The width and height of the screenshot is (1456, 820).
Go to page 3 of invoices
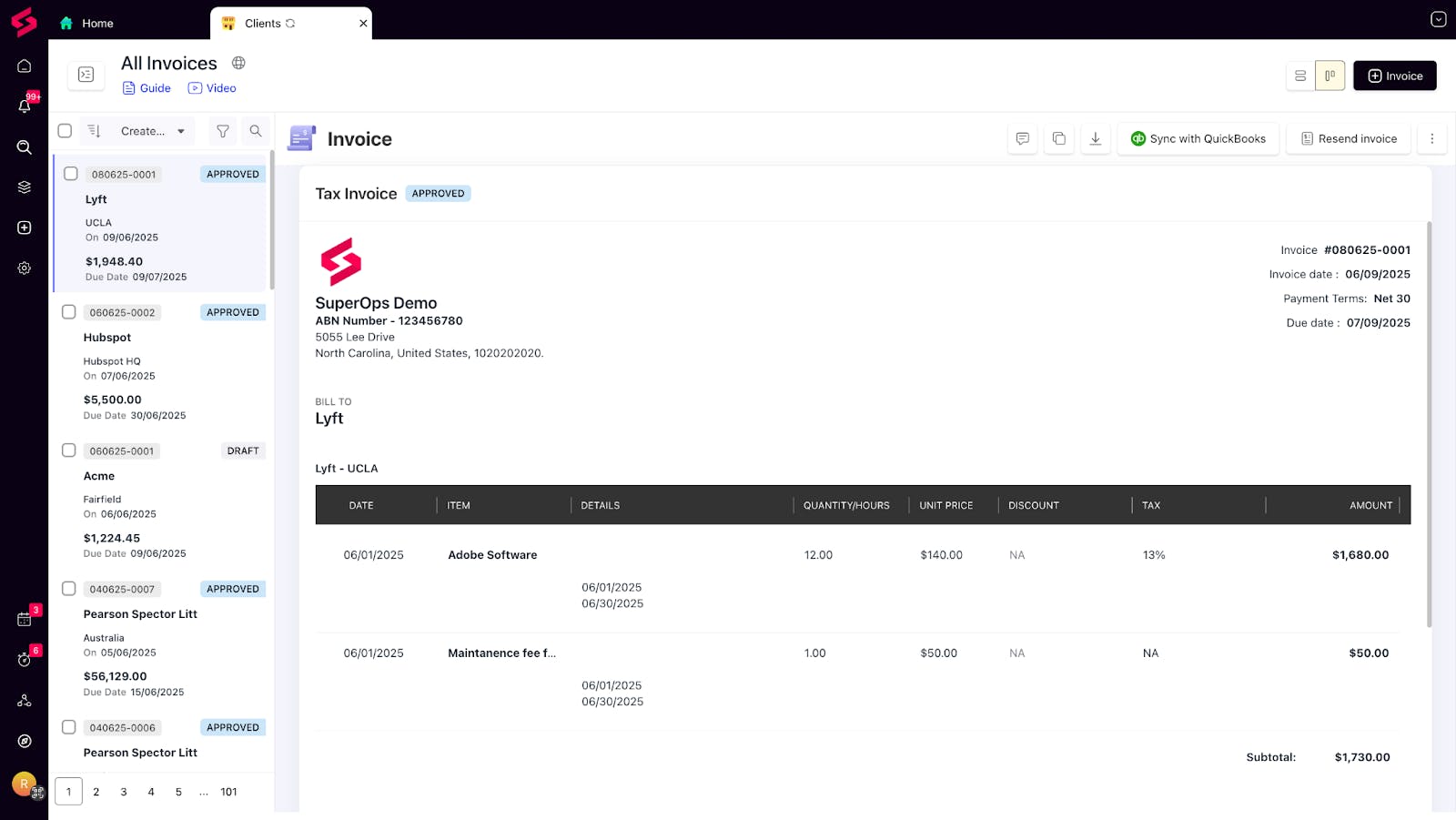[124, 792]
